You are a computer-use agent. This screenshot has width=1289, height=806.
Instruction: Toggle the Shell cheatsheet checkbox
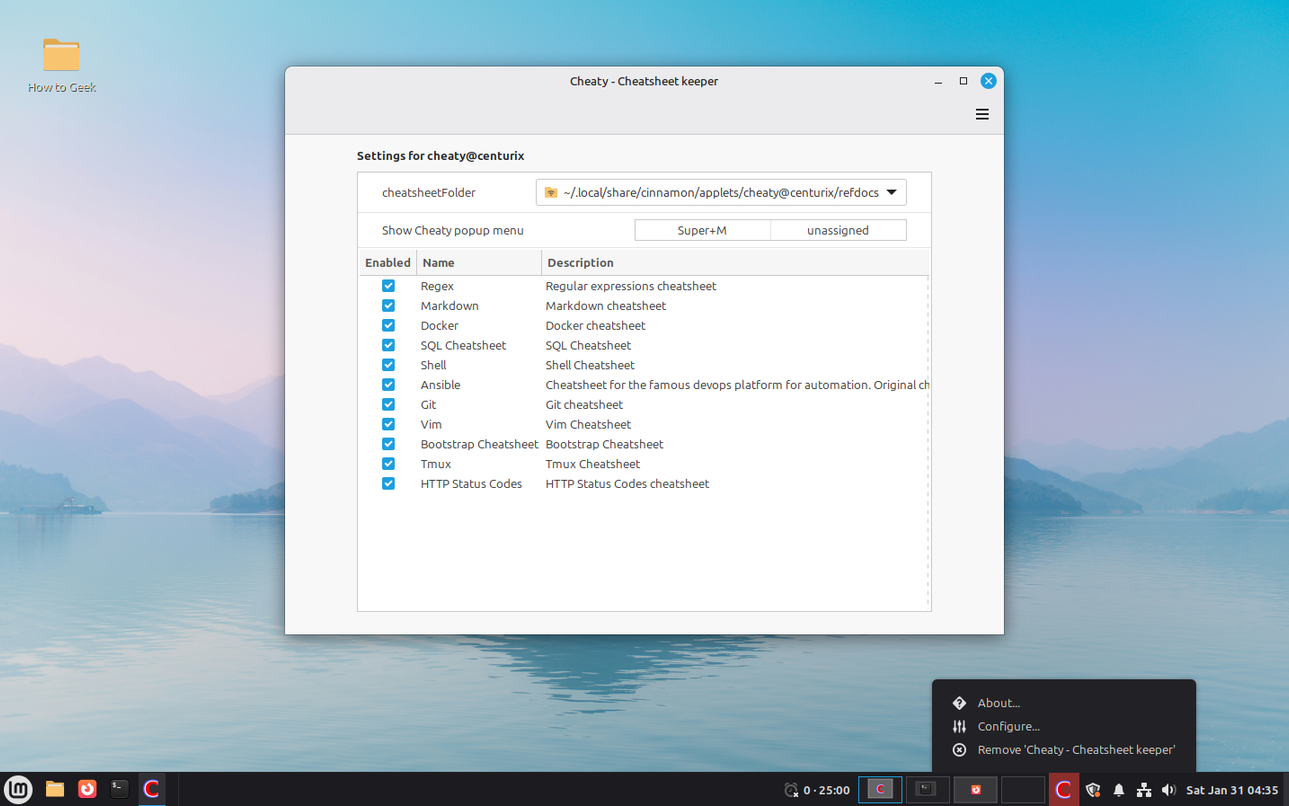click(x=388, y=365)
